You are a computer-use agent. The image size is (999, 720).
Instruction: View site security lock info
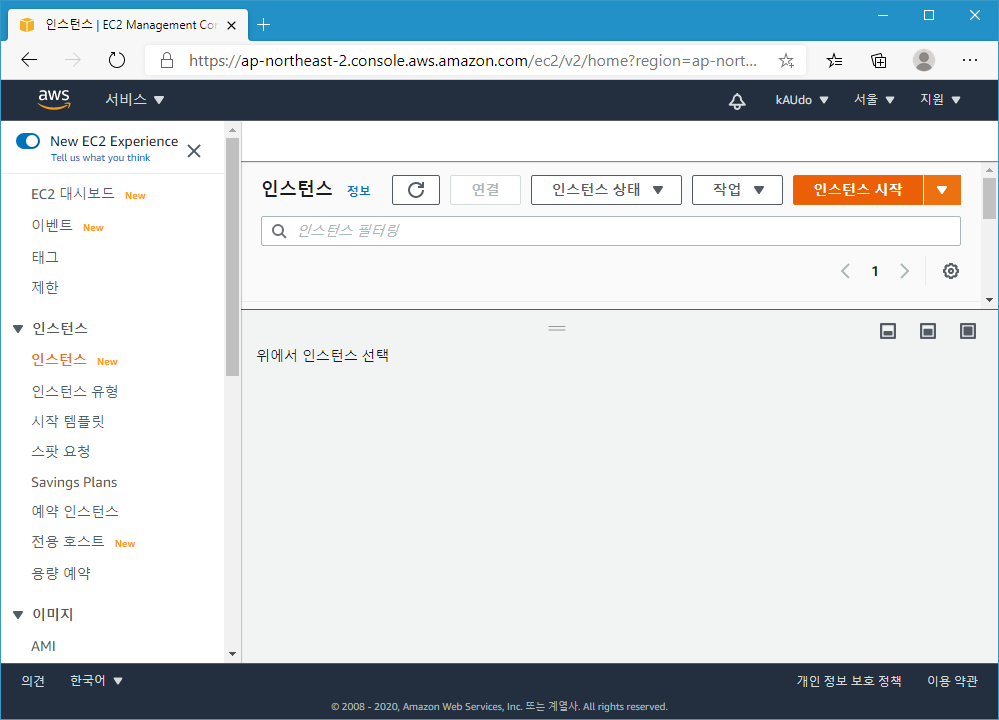pos(167,61)
